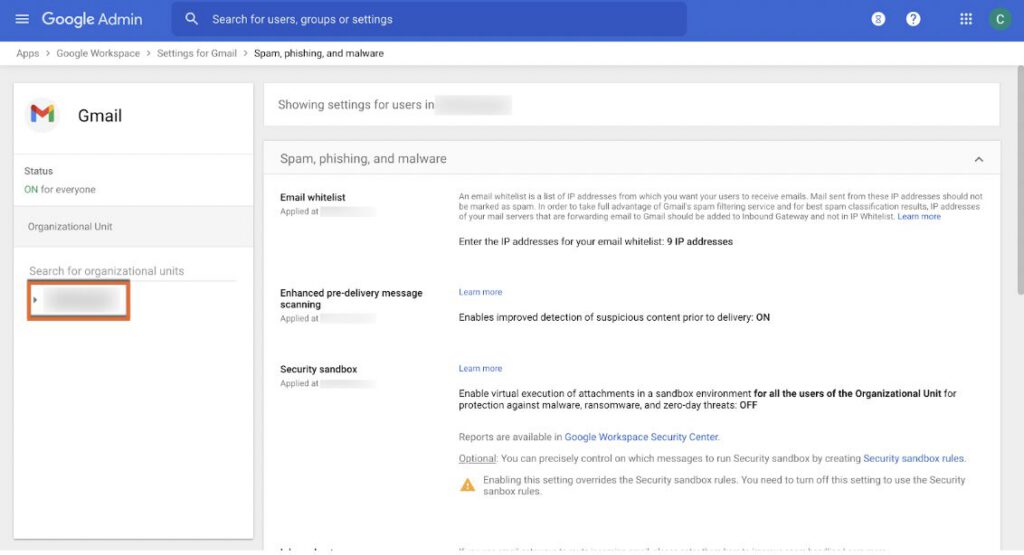This screenshot has width=1024, height=555.
Task: Go to Google Workspace breadcrumb
Action: click(x=98, y=53)
